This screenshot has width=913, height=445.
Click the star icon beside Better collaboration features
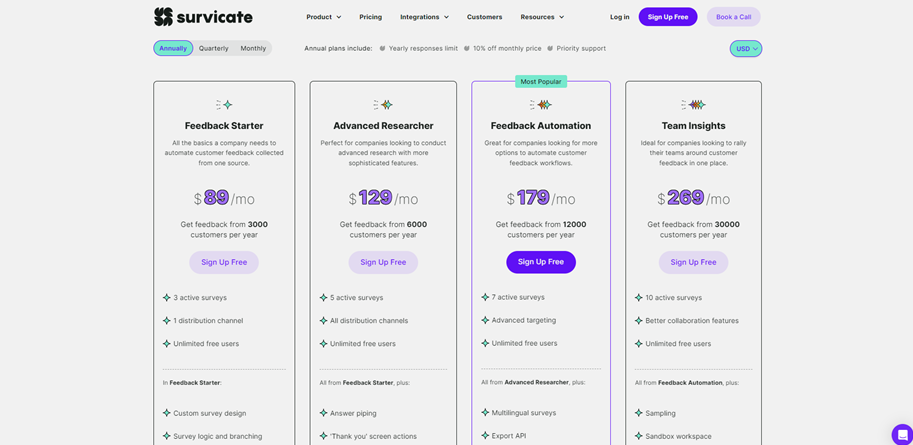pos(639,320)
